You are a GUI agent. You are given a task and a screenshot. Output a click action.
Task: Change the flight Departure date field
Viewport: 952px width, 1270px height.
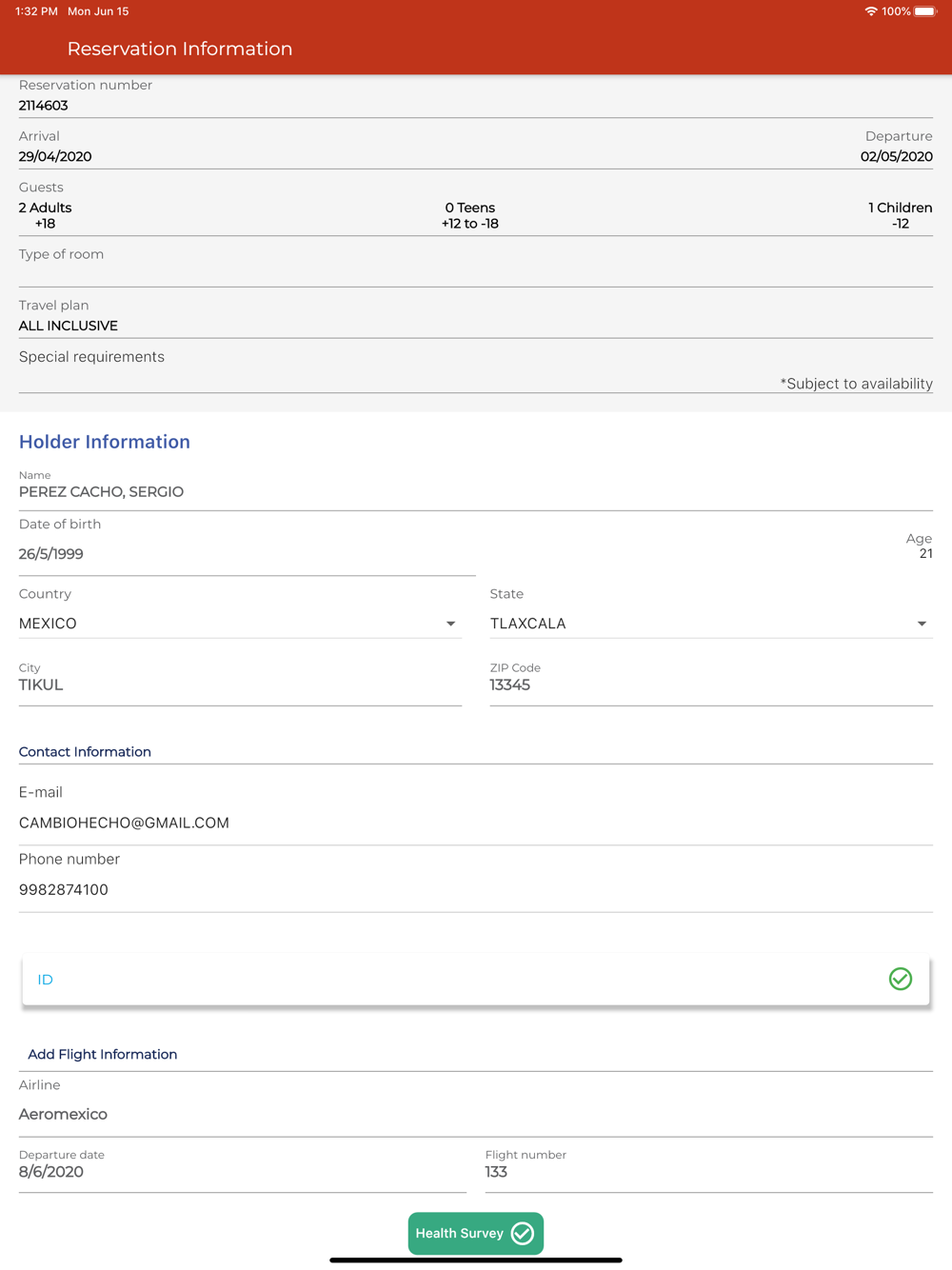pos(243,1171)
